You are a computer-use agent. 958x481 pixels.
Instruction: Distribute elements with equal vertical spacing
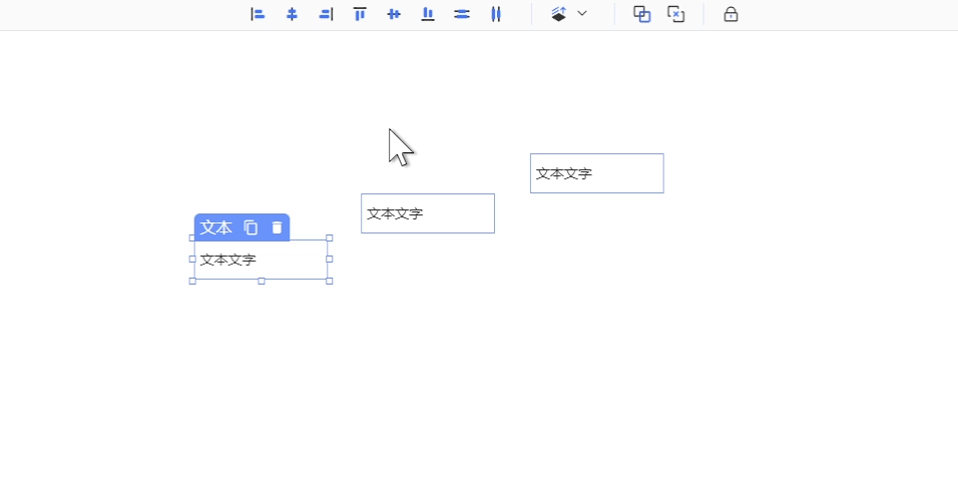462,14
